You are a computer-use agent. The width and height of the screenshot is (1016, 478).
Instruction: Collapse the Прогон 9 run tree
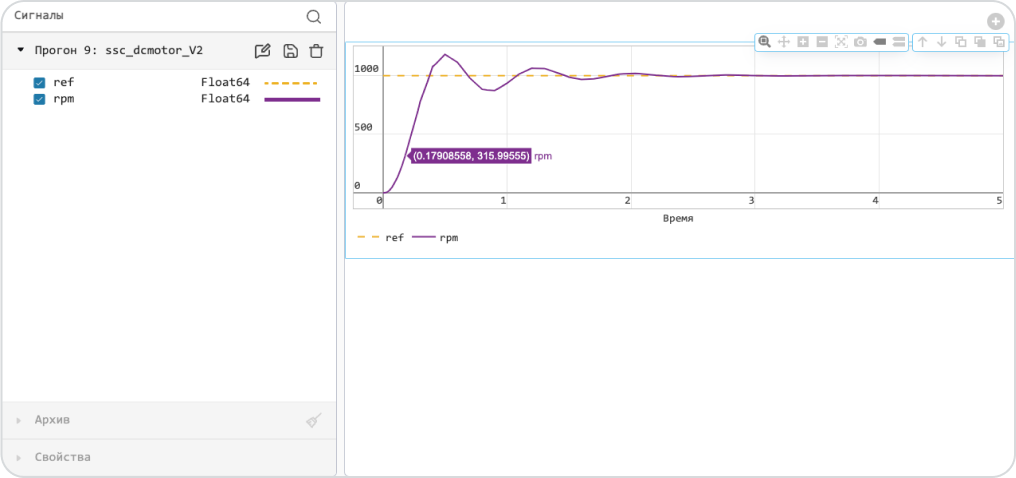(21, 49)
